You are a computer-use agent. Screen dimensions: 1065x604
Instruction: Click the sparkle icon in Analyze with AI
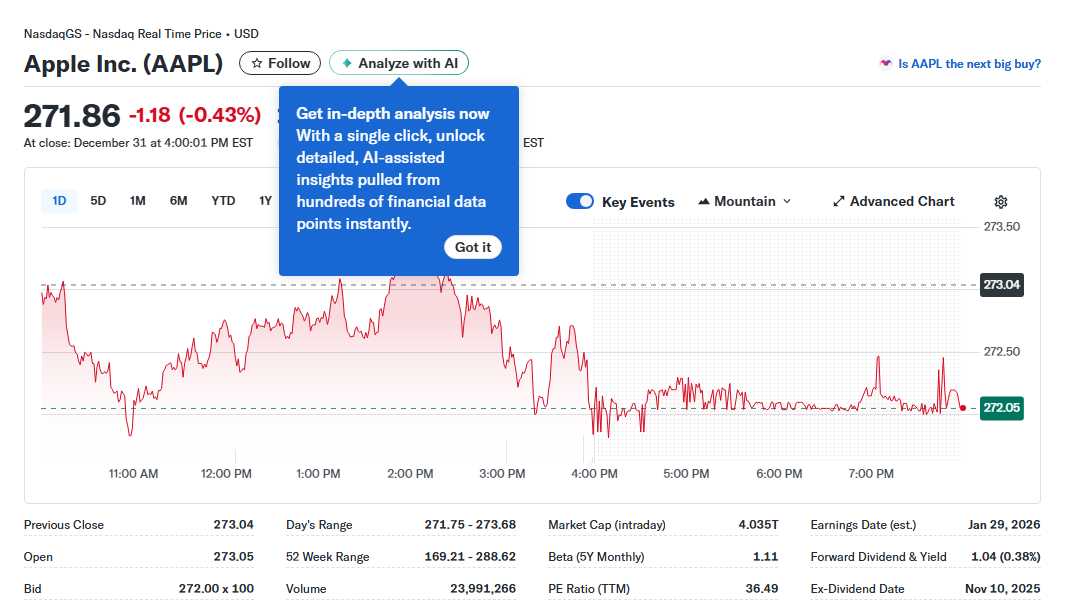click(347, 63)
